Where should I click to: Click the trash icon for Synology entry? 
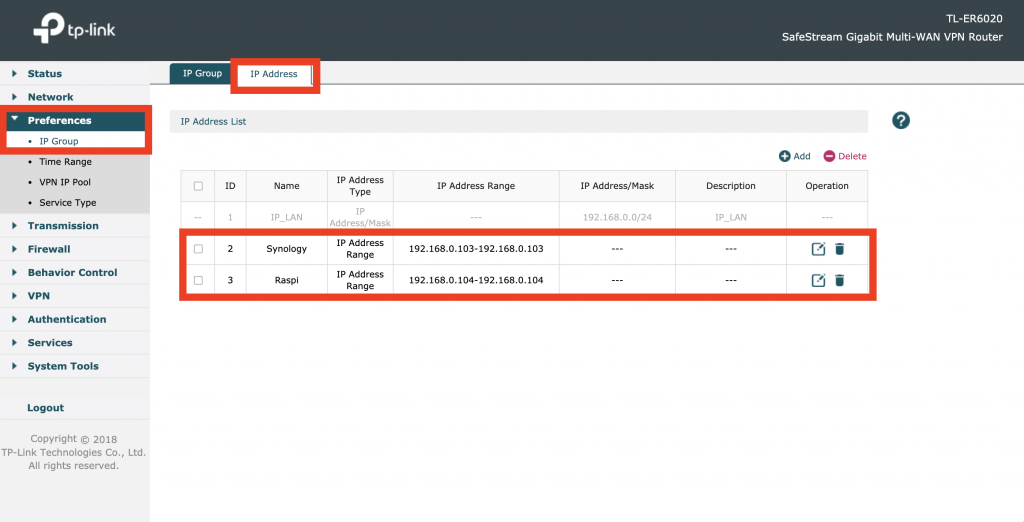click(839, 248)
